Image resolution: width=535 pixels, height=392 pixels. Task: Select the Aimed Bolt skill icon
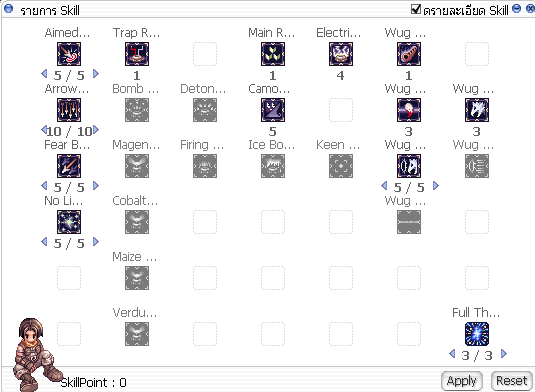tap(69, 54)
